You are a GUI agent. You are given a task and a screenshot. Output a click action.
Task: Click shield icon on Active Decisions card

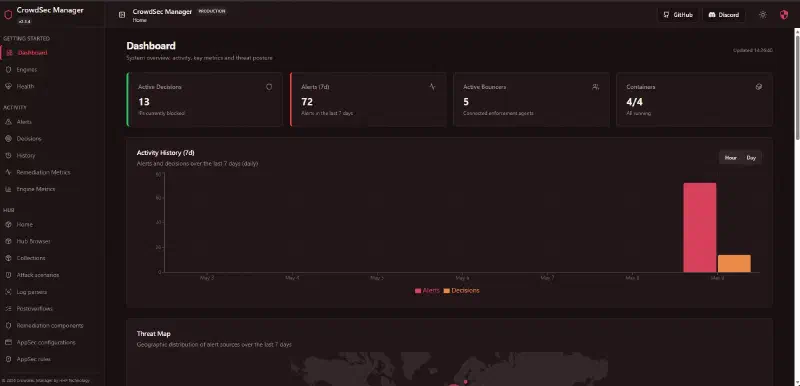coord(269,87)
